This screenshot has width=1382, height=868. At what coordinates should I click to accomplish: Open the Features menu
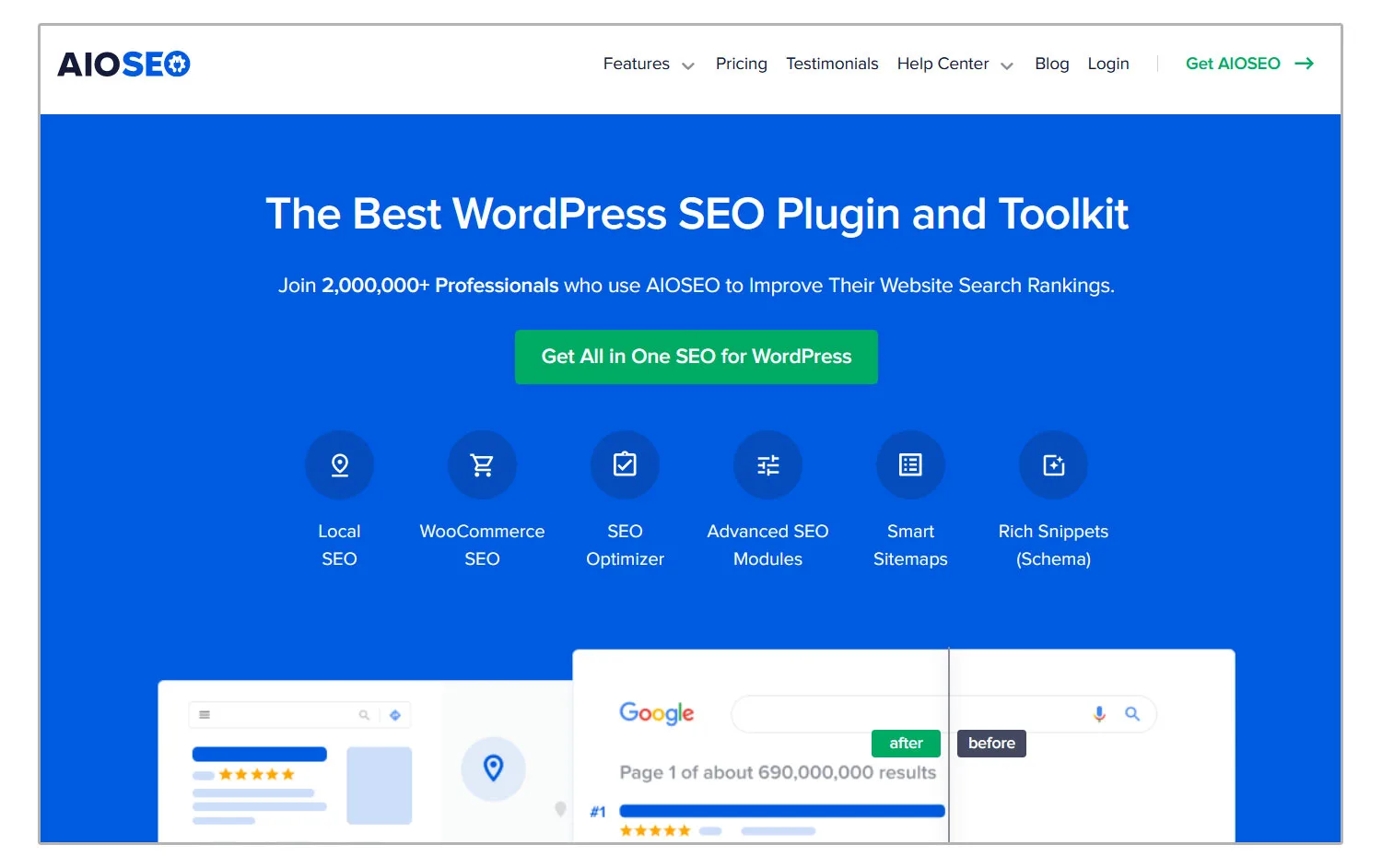(637, 64)
